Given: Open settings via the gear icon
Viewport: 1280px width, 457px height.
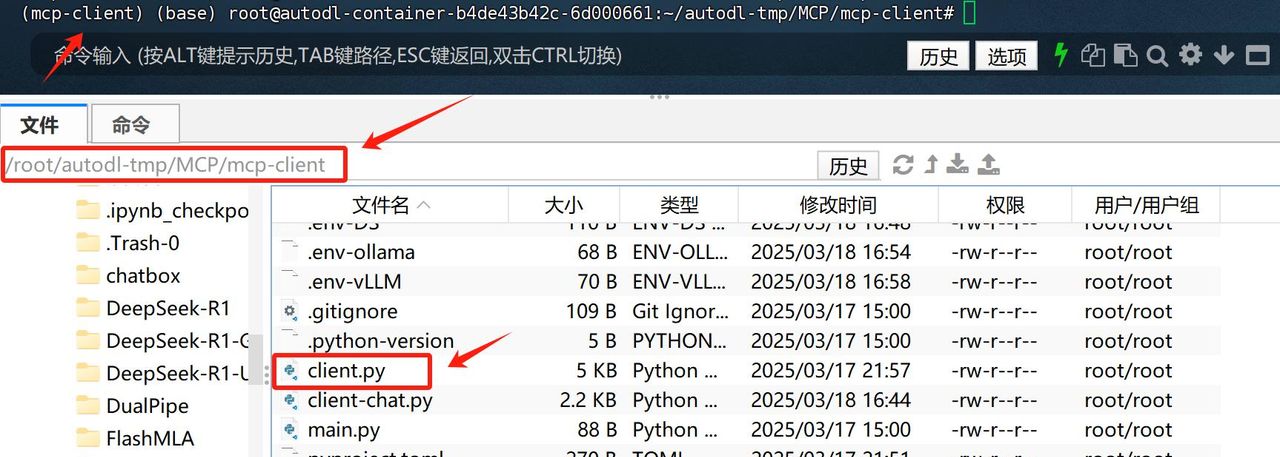Looking at the screenshot, I should click(1190, 54).
